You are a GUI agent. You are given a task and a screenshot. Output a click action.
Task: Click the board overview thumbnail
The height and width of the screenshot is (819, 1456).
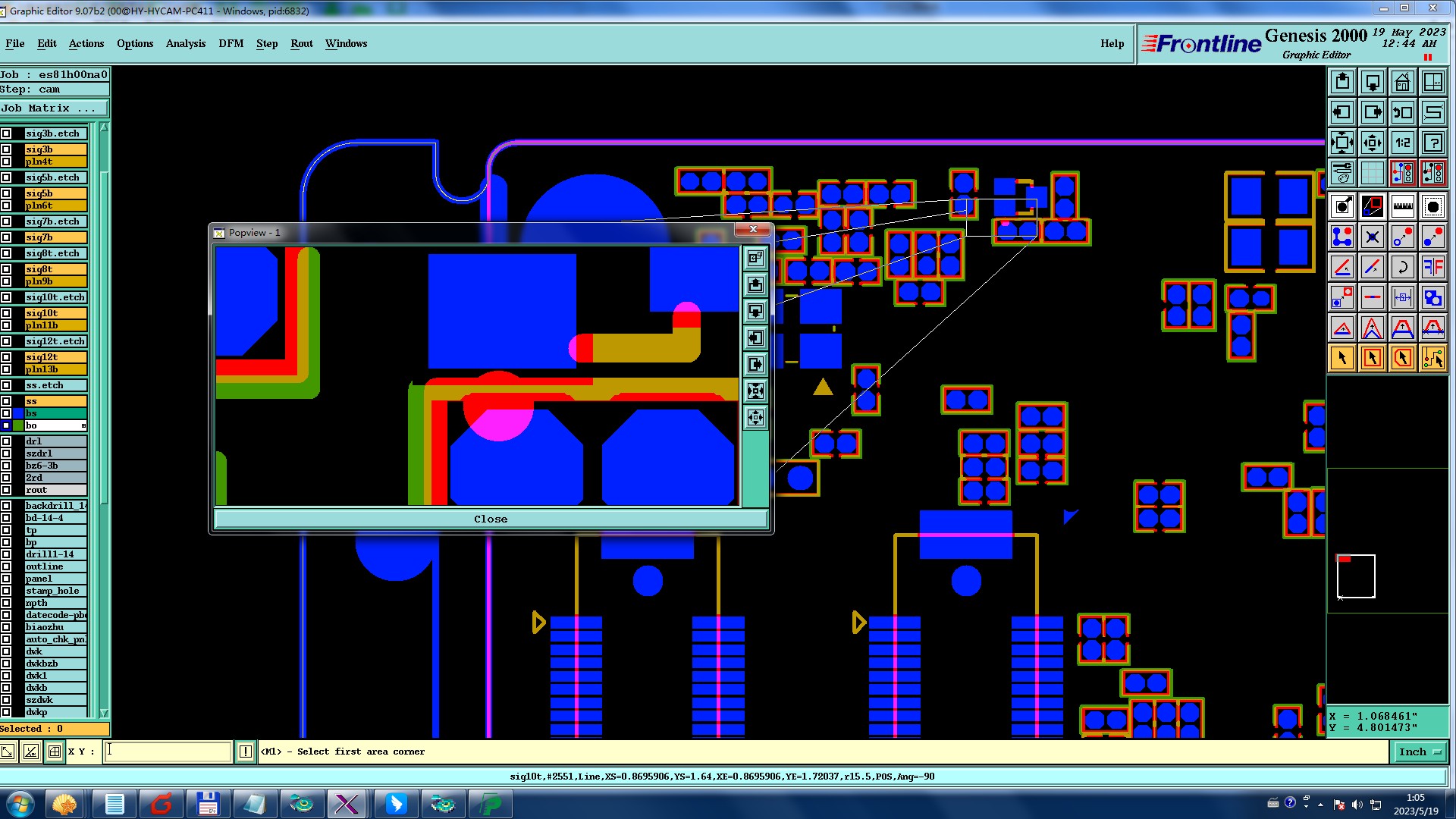pos(1356,576)
